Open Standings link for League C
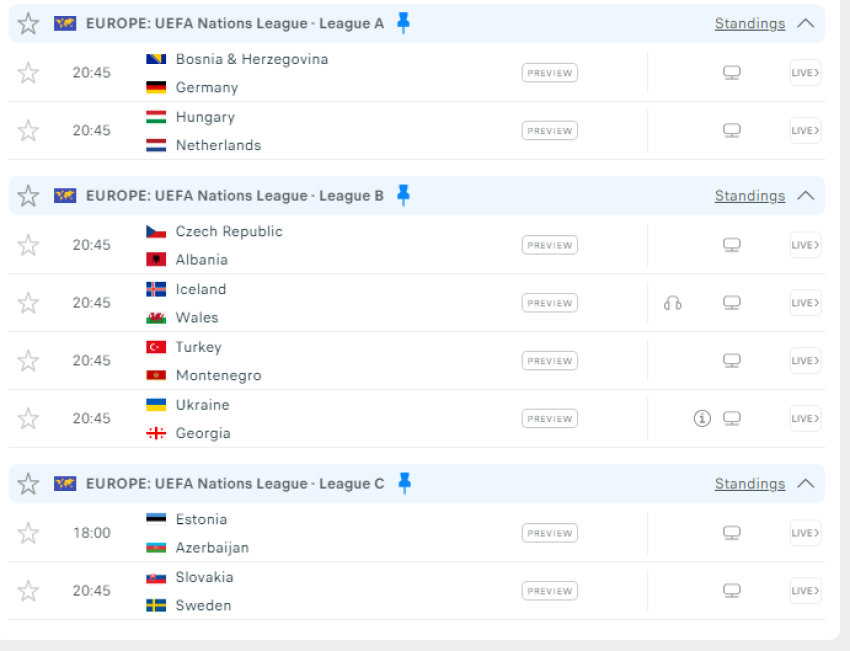 tap(749, 484)
